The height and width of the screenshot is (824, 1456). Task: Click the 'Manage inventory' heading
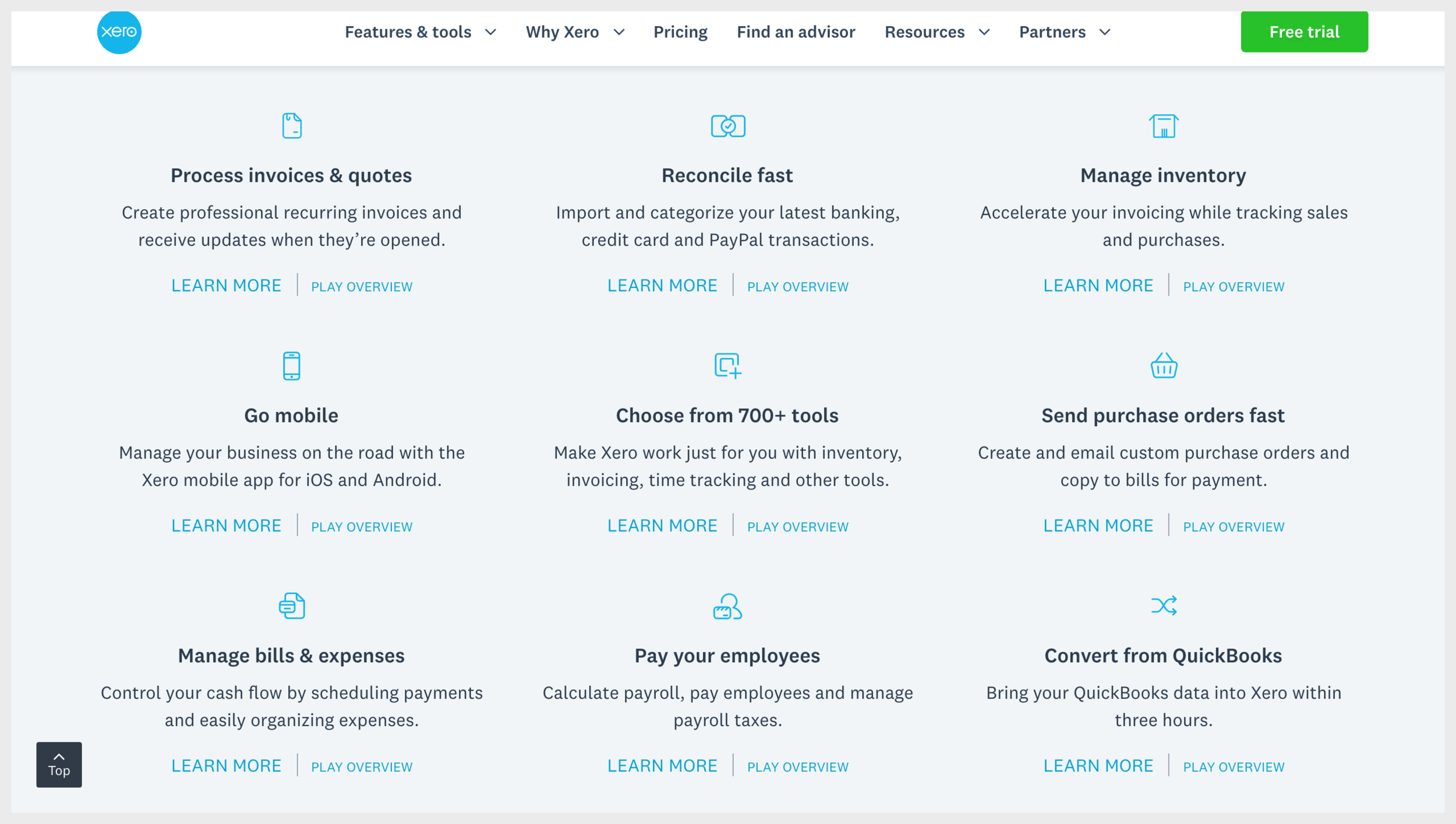[1163, 175]
